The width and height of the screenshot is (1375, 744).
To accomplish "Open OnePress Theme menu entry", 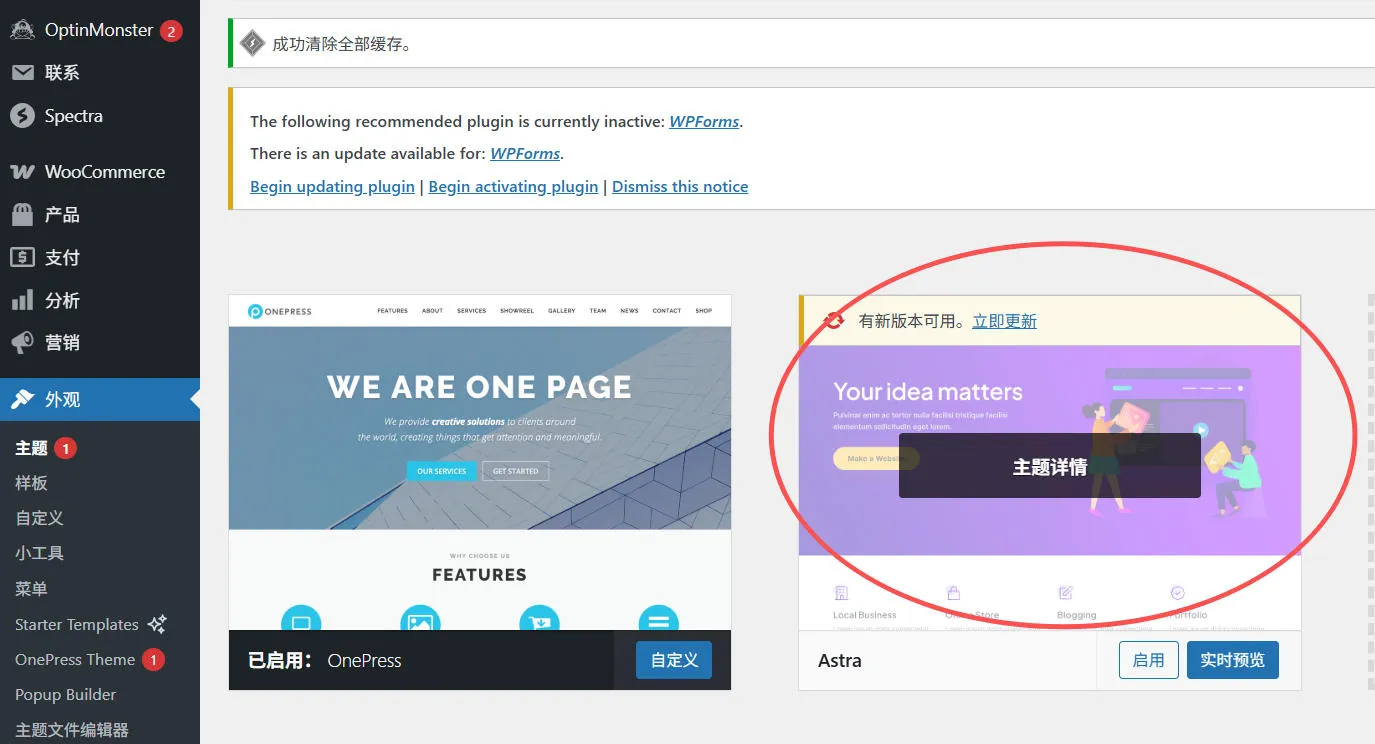I will pyautogui.click(x=75, y=659).
